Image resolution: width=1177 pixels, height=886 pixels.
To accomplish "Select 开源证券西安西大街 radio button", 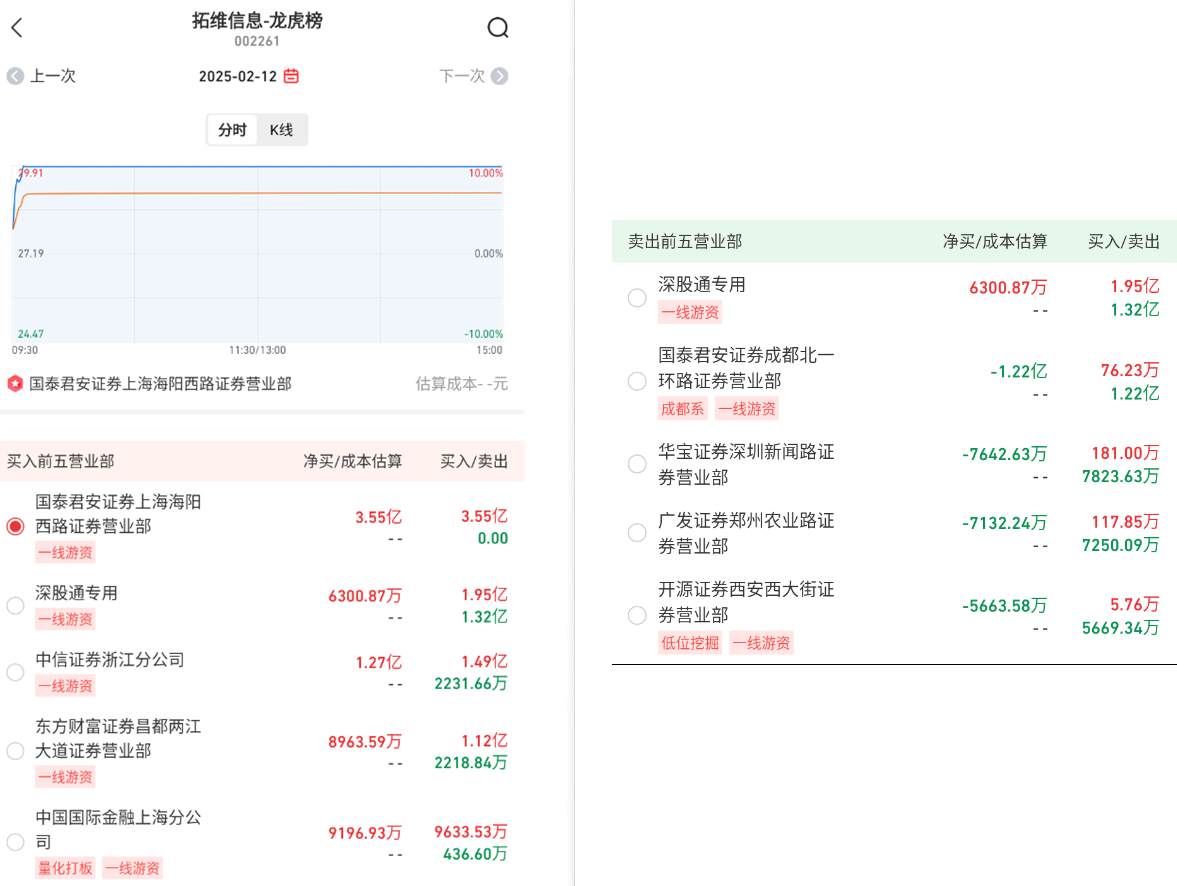I will click(x=637, y=615).
